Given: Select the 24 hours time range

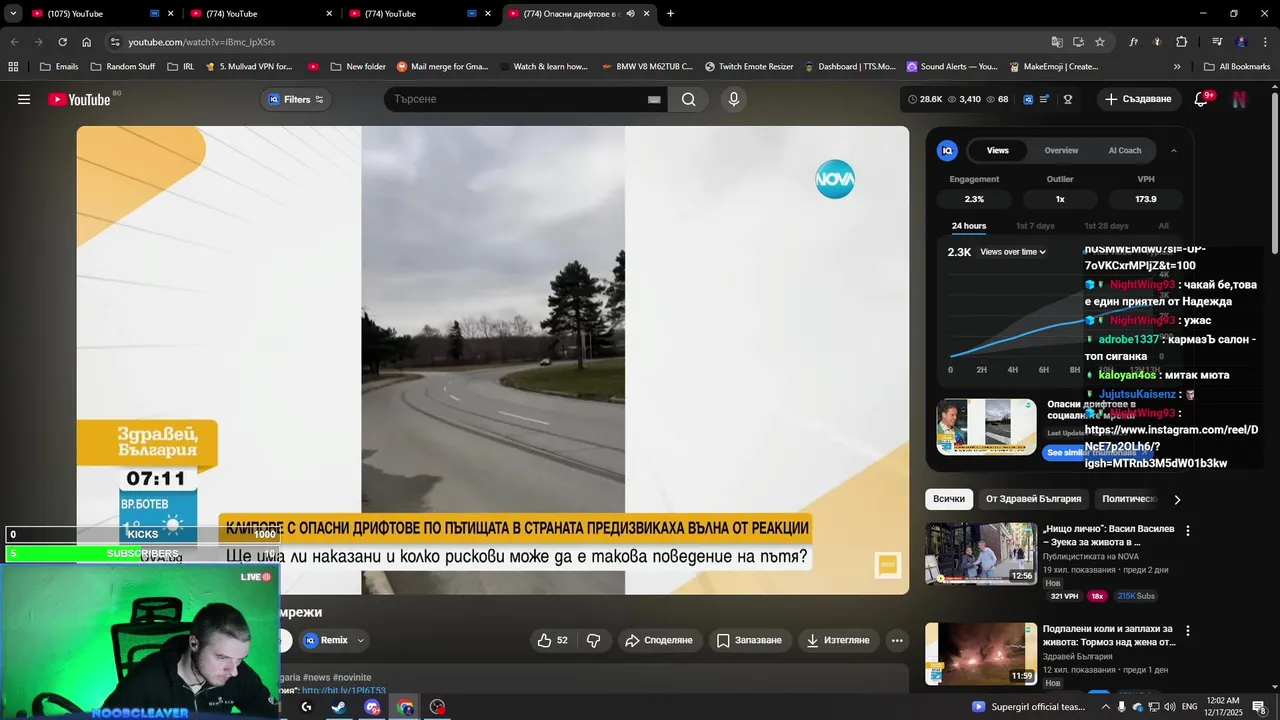Looking at the screenshot, I should point(968,226).
